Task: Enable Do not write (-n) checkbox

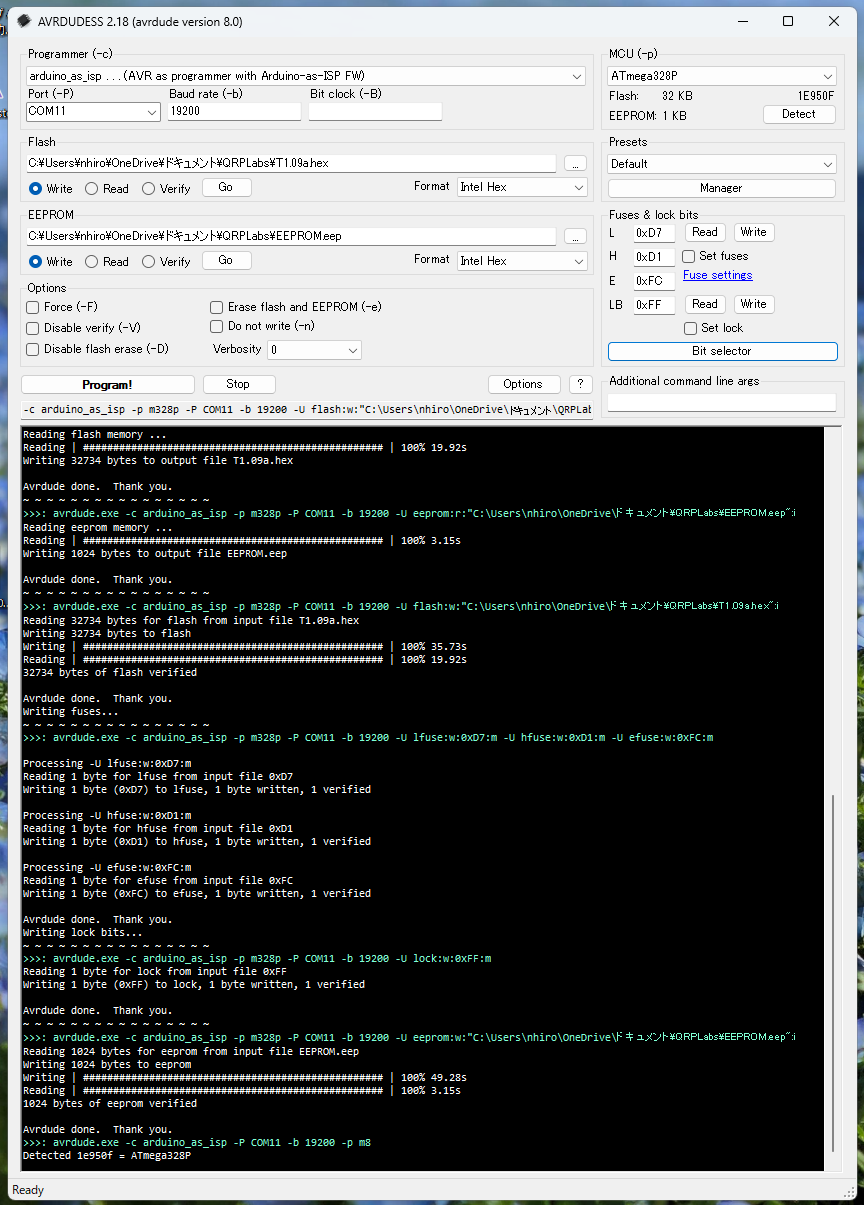Action: 217,326
